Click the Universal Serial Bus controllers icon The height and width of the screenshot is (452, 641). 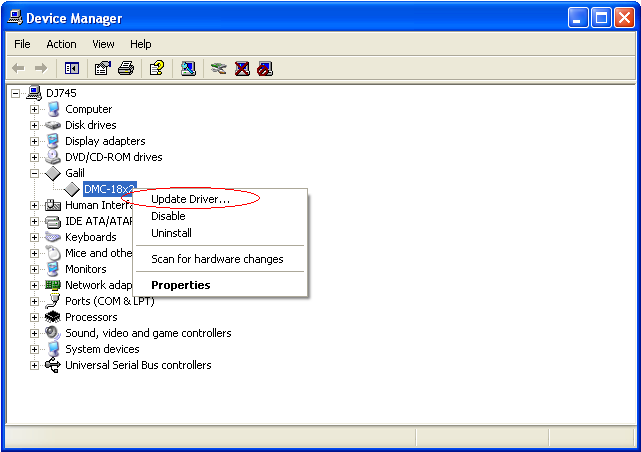coord(53,365)
